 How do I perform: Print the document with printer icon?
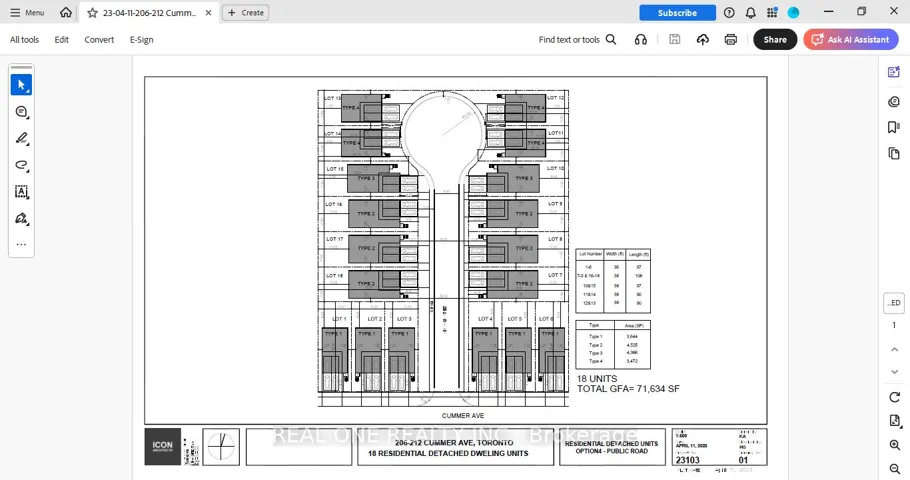coord(731,40)
